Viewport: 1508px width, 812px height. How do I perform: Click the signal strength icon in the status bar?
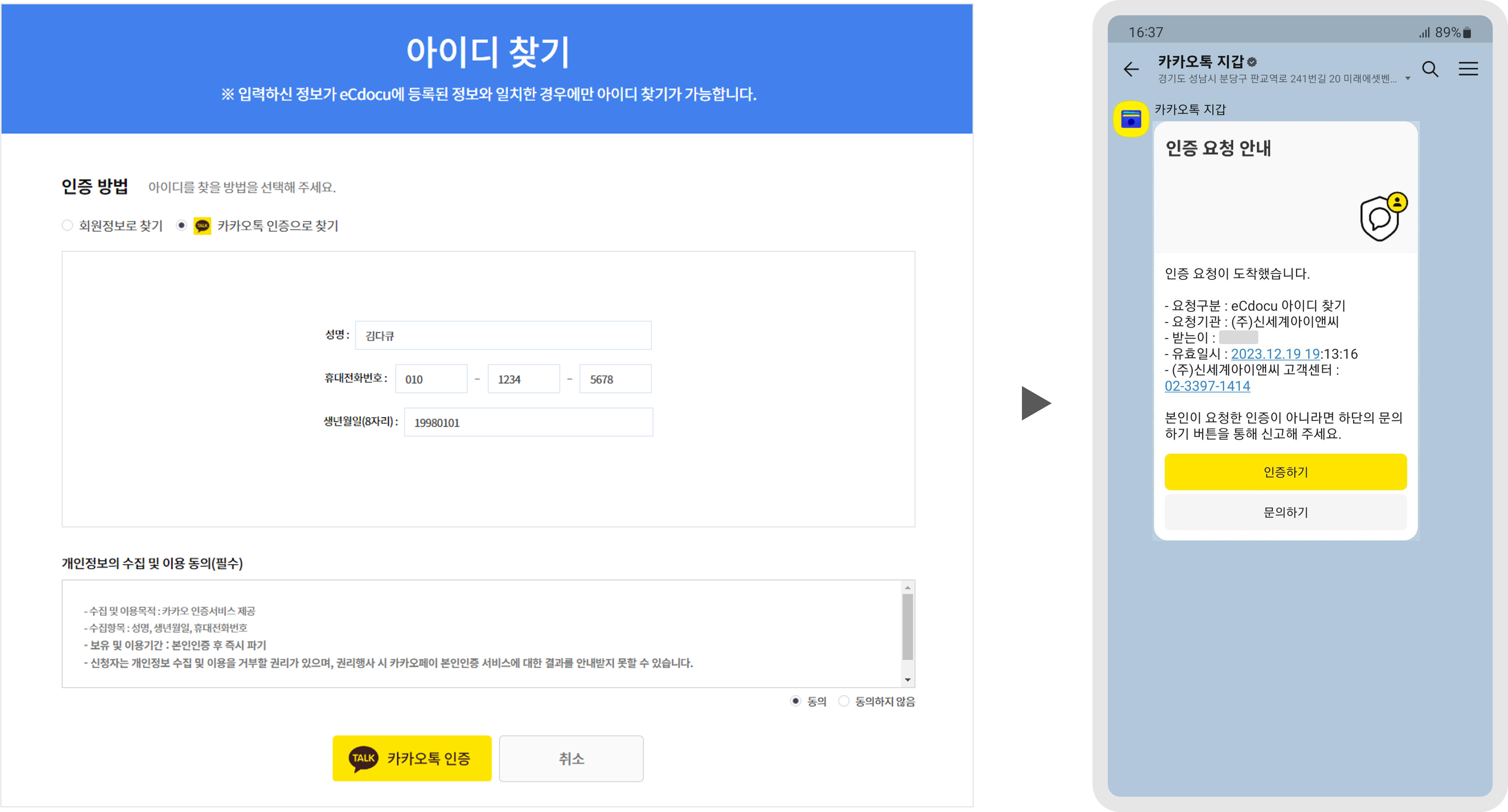click(x=1424, y=33)
